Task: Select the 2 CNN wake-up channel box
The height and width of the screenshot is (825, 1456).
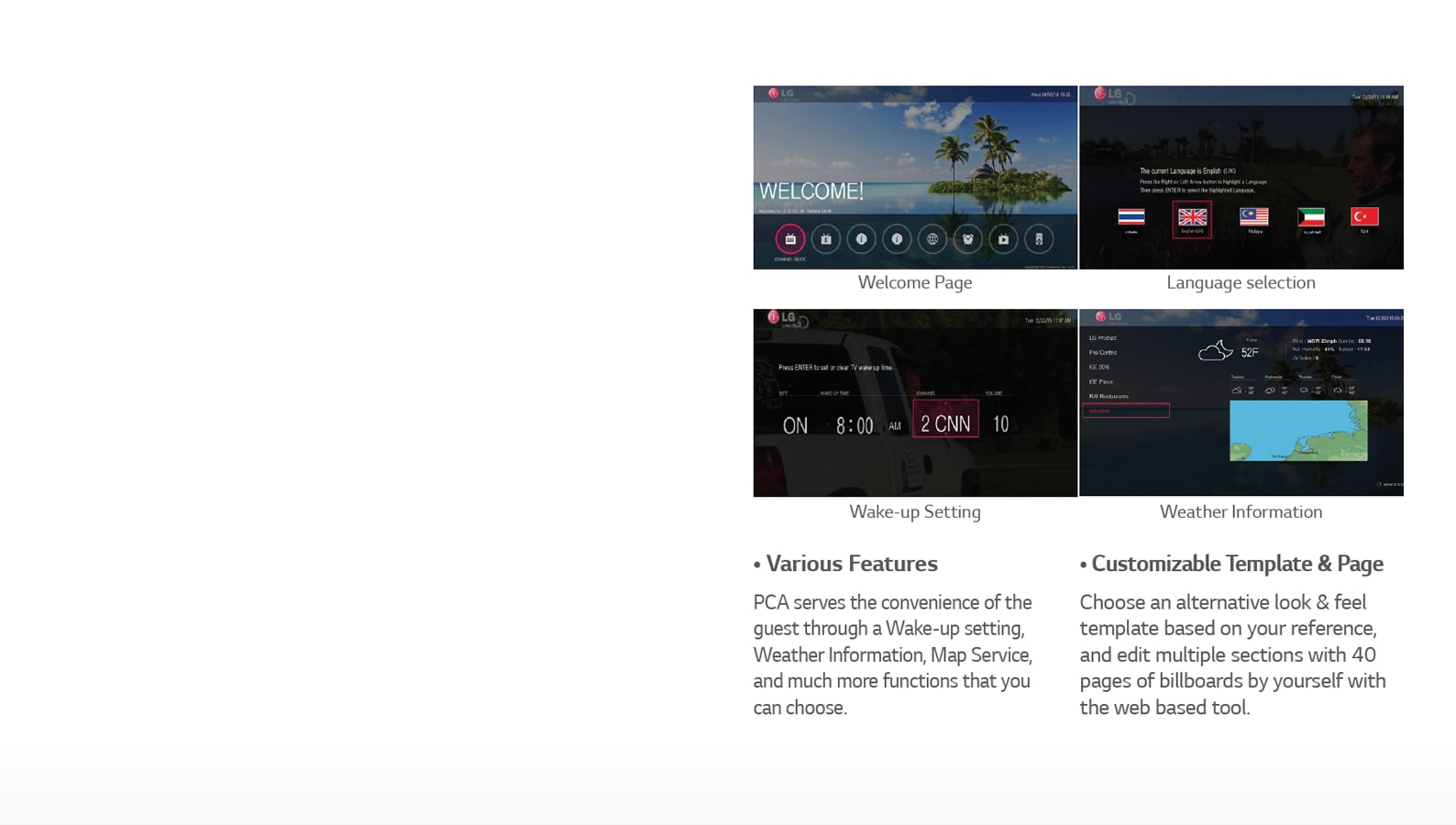Action: (945, 421)
